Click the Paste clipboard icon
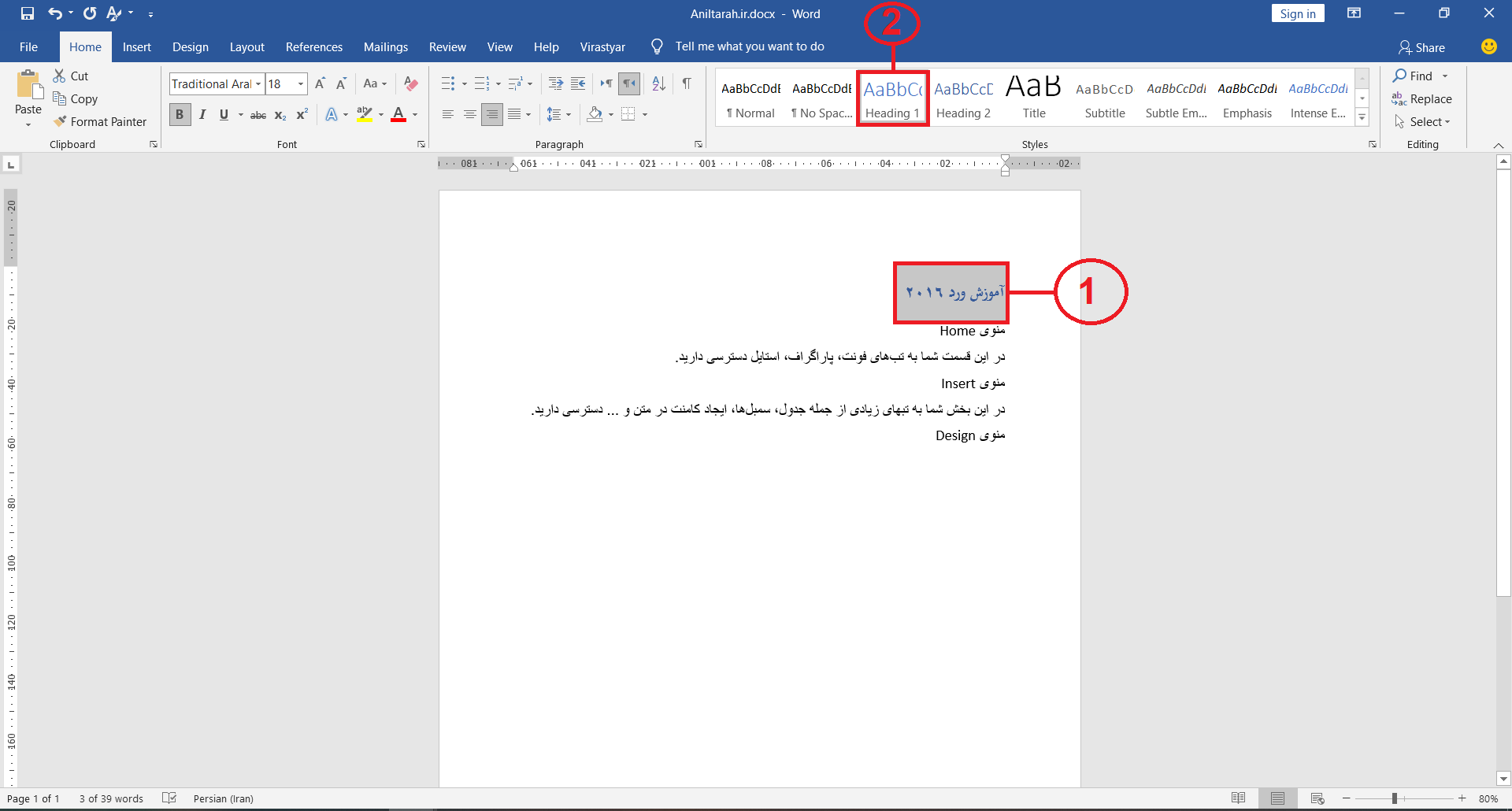This screenshot has height=811, width=1512. pyautogui.click(x=28, y=85)
